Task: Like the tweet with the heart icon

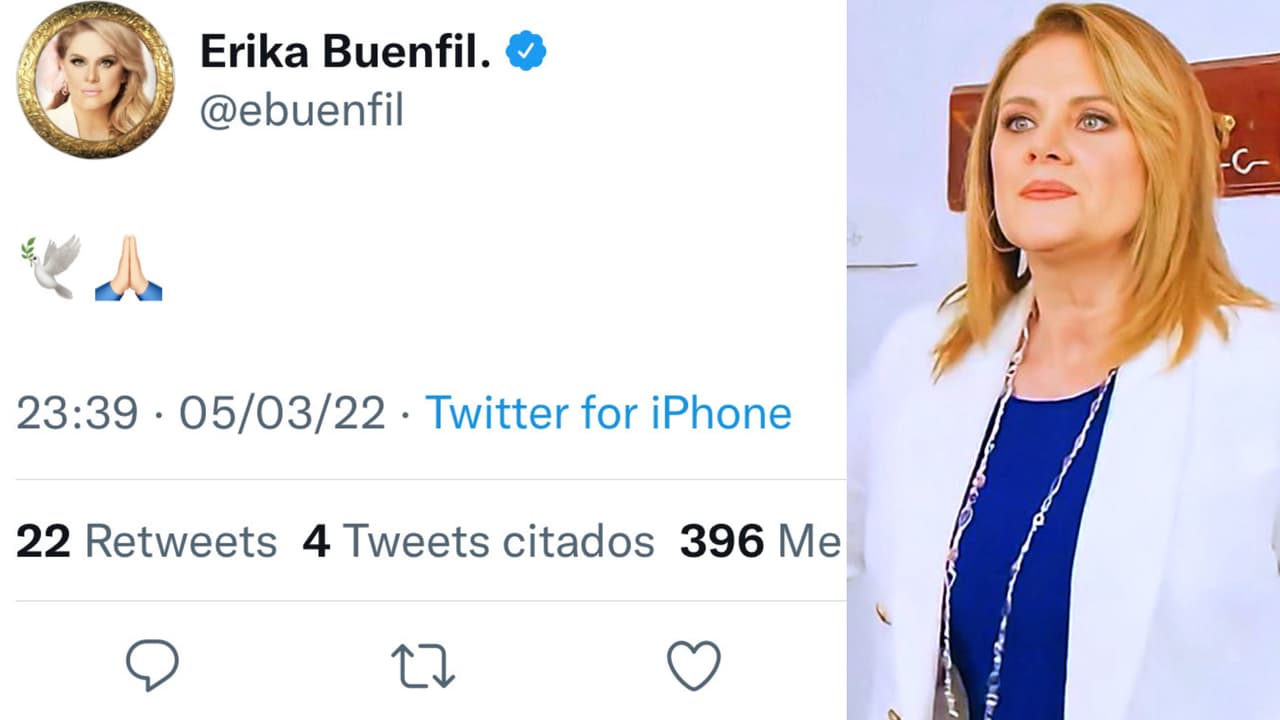Action: (x=694, y=660)
